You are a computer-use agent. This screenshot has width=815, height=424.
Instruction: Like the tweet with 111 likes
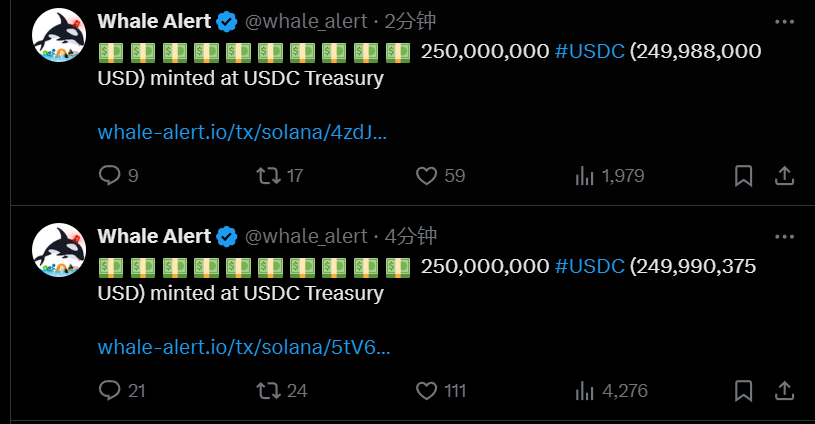427,390
